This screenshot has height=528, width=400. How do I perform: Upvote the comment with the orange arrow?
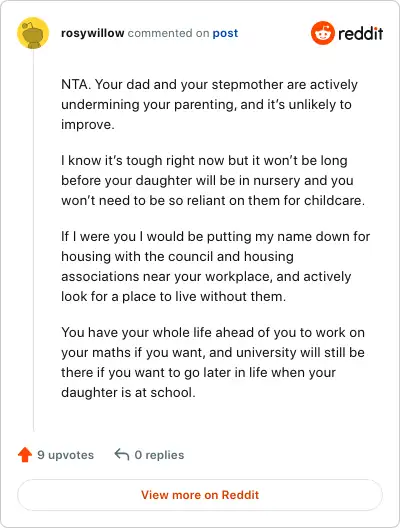point(25,455)
